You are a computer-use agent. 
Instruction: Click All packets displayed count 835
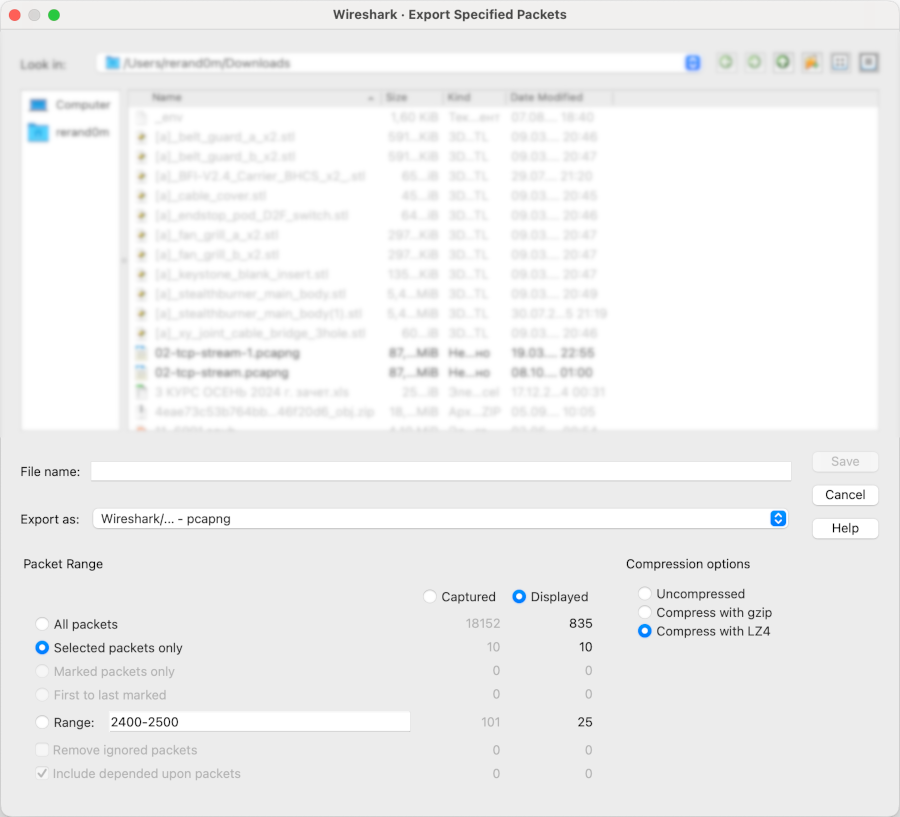tap(580, 624)
